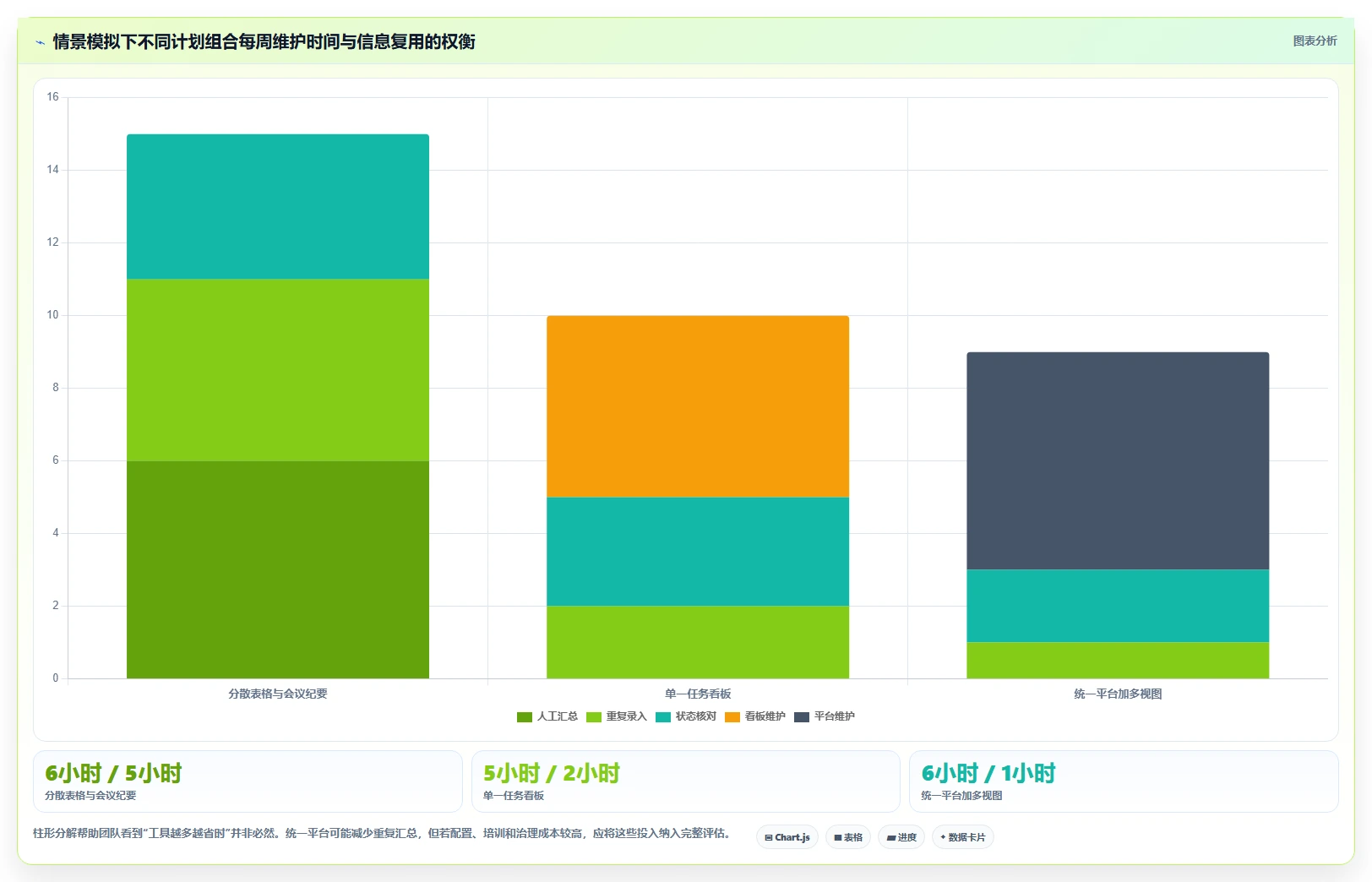Viewport: 1372px width, 882px height.
Task: Select teal 状态核对 segment in 分散表格与会议纪要 bar
Action: click(x=278, y=207)
